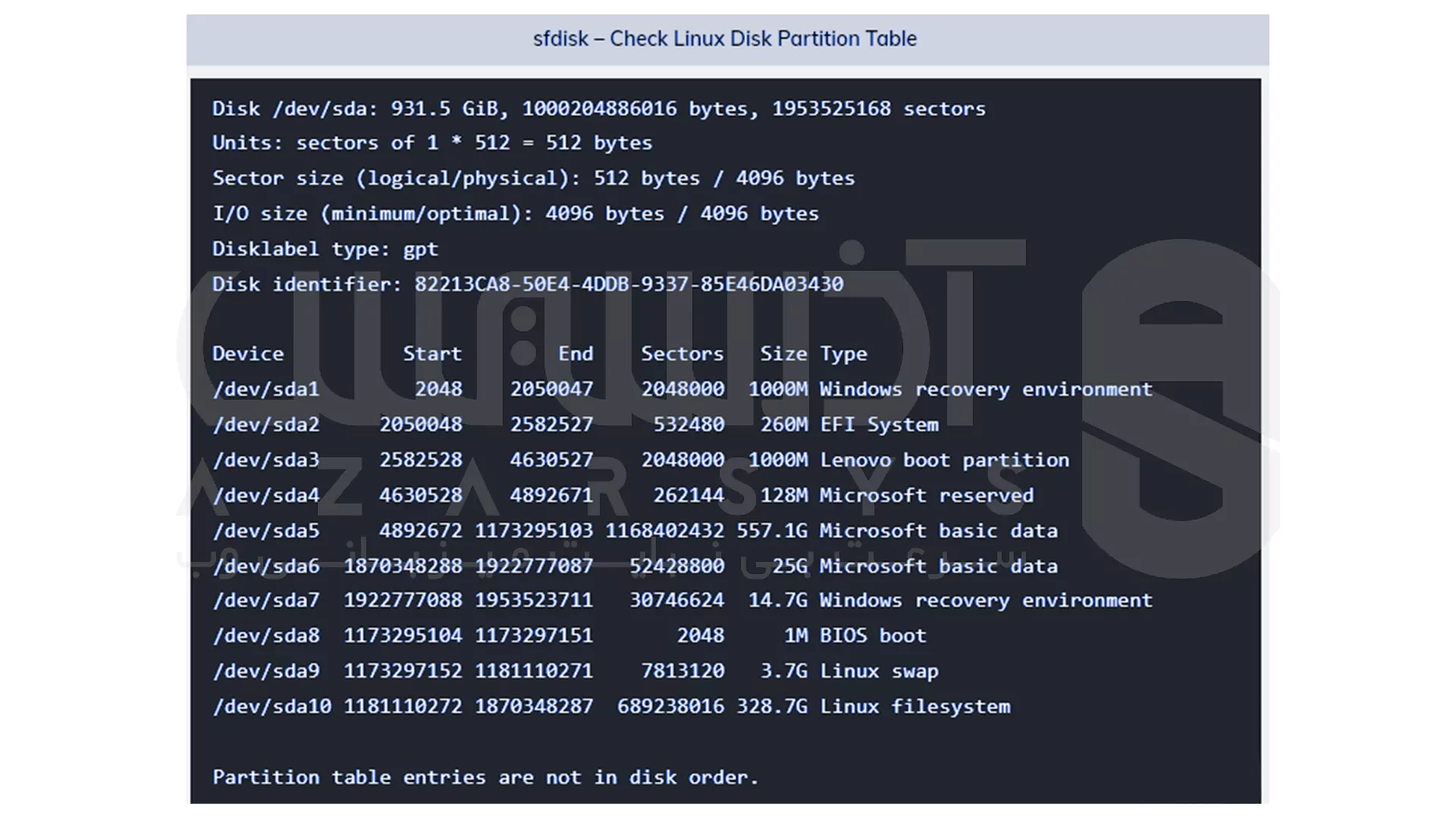This screenshot has height=819, width=1456.
Task: Click the '/dev/sda10' device name
Action: 272,707
